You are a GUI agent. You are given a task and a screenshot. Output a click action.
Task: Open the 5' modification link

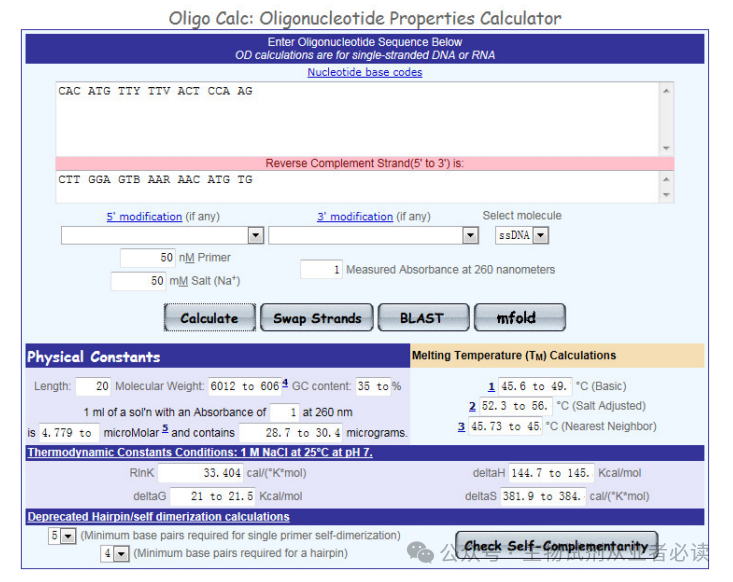tap(144, 216)
